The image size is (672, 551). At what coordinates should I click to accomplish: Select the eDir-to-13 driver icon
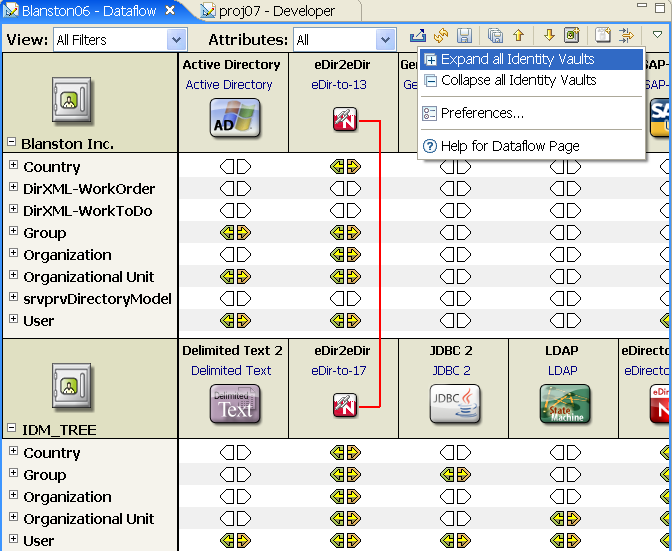coord(345,119)
